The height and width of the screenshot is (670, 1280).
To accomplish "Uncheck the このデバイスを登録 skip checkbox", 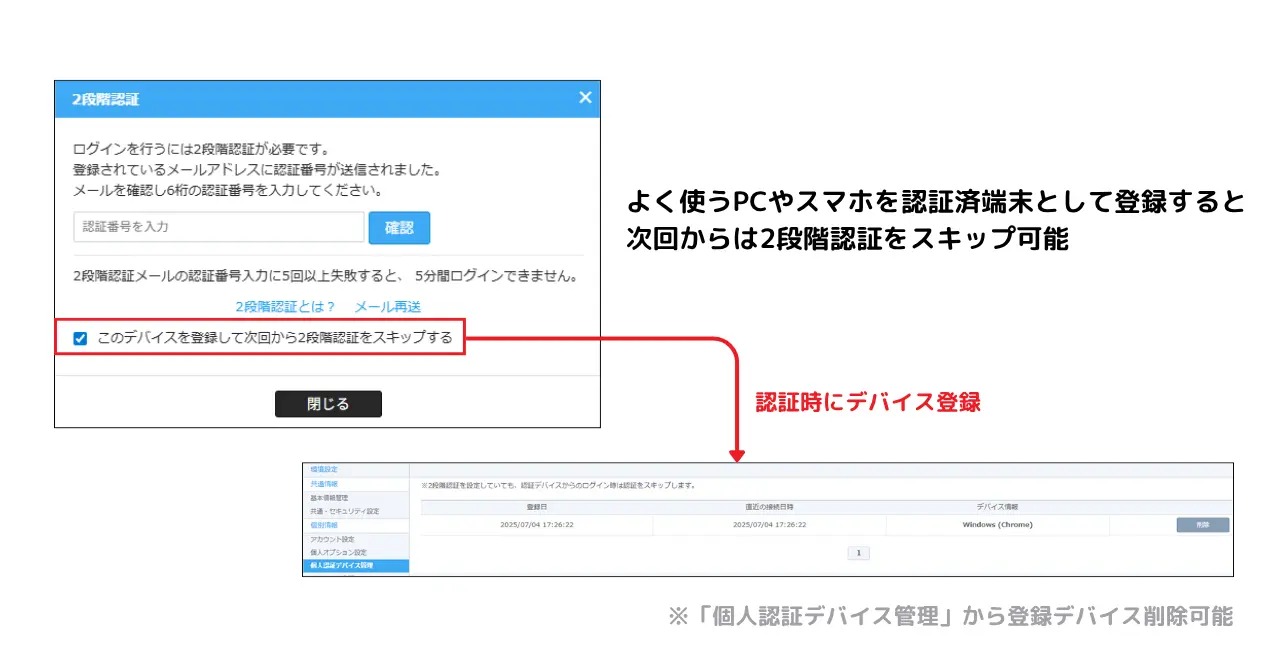I will (x=80, y=339).
